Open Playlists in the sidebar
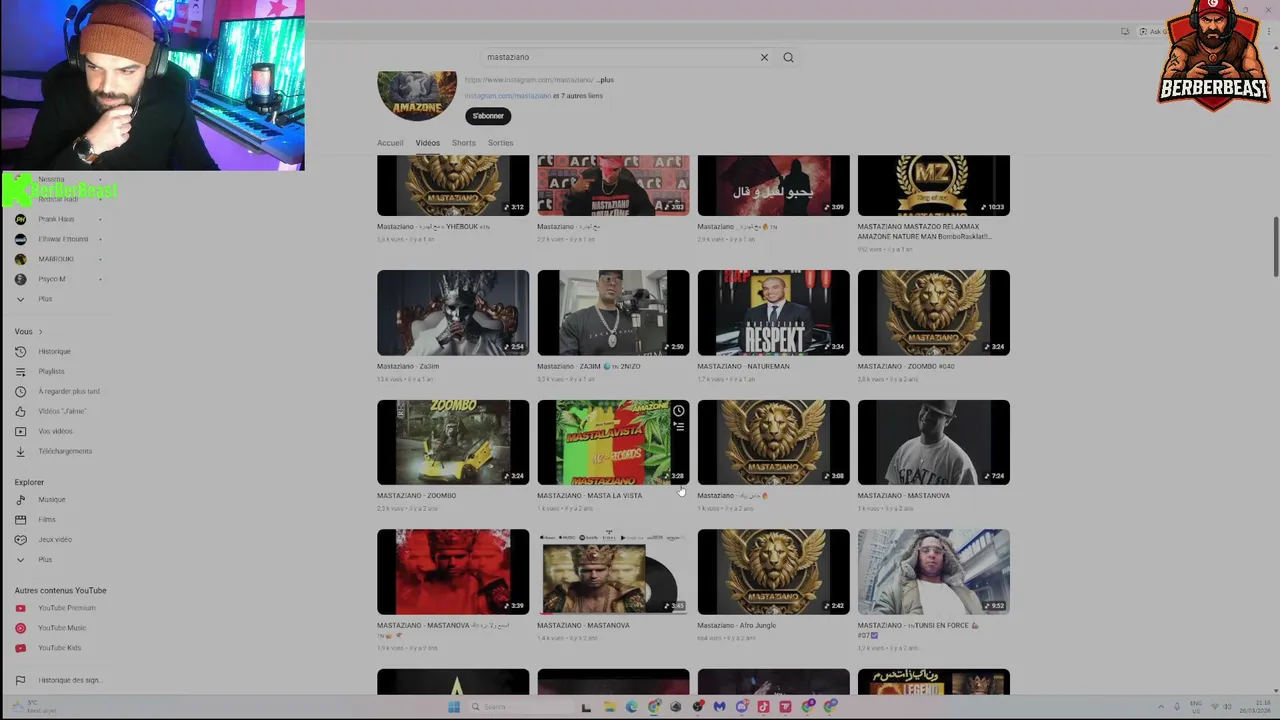 [x=51, y=372]
